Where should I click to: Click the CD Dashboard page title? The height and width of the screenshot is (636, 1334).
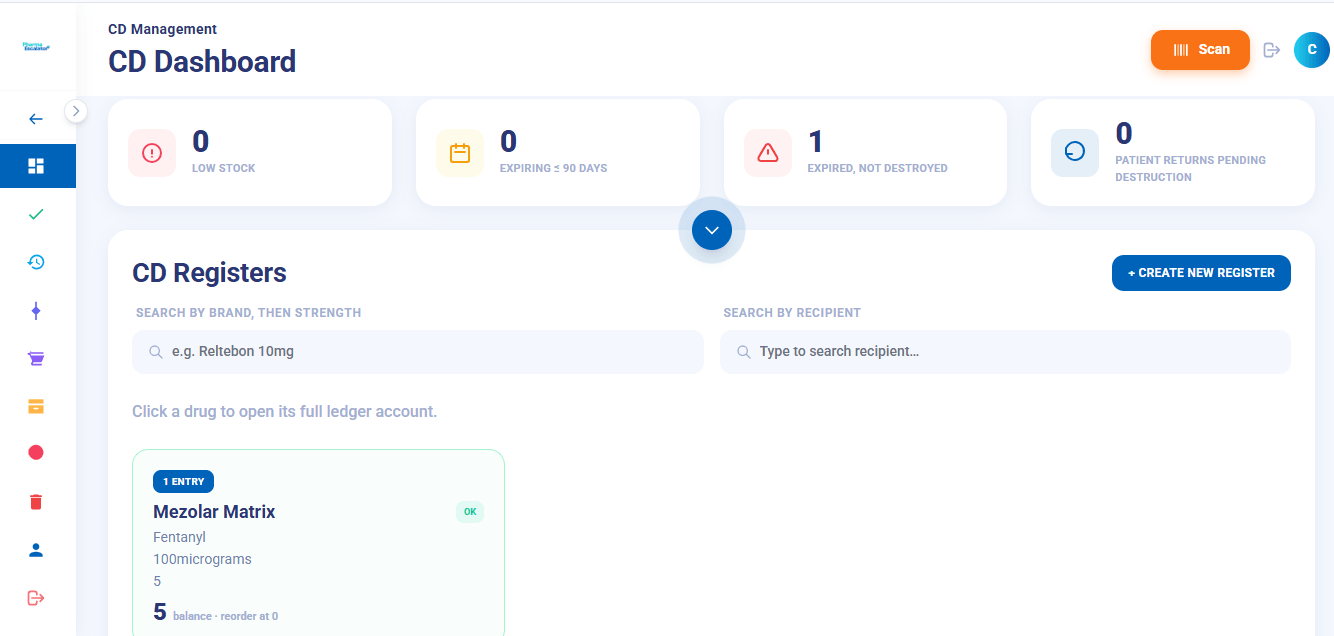click(x=202, y=62)
